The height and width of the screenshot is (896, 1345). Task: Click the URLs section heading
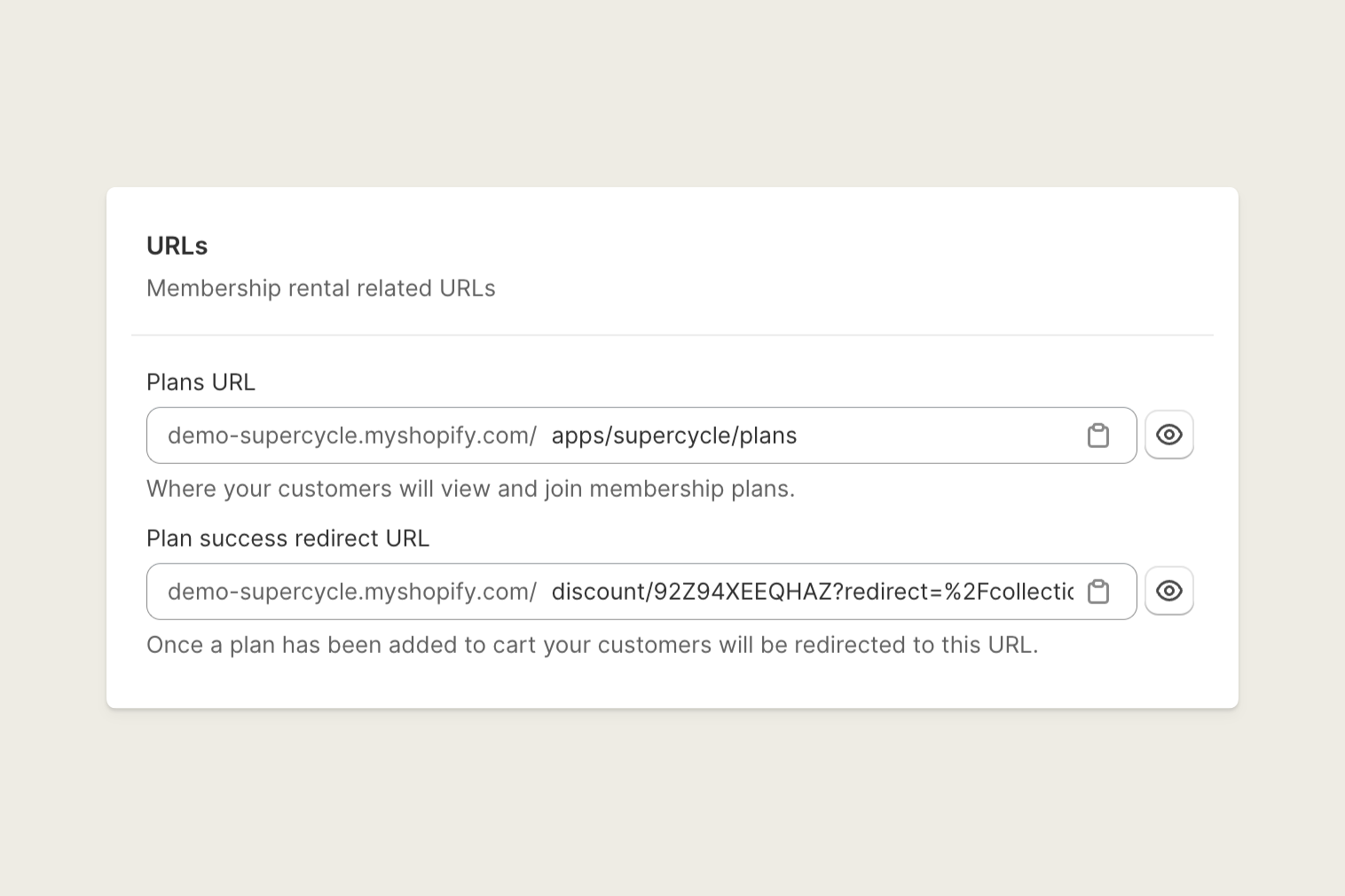[177, 246]
